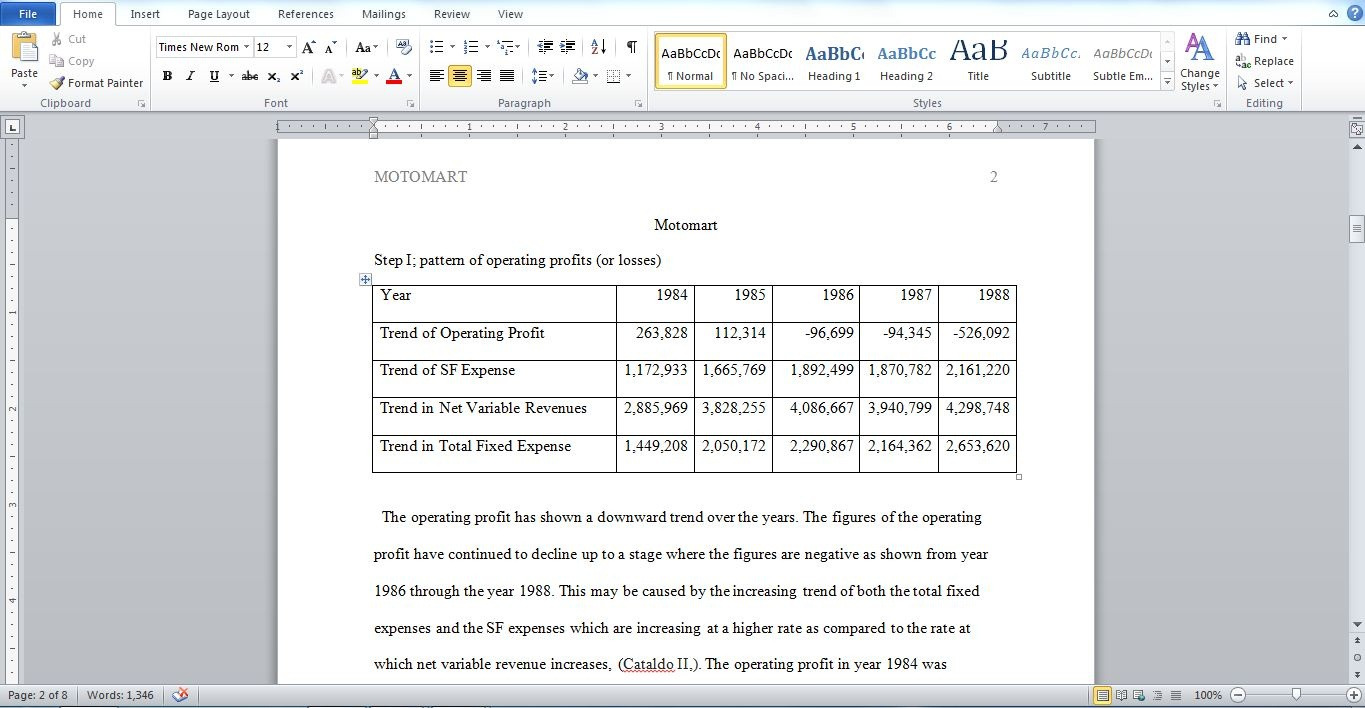
Task: Click the Increase Indent icon
Action: (x=568, y=47)
